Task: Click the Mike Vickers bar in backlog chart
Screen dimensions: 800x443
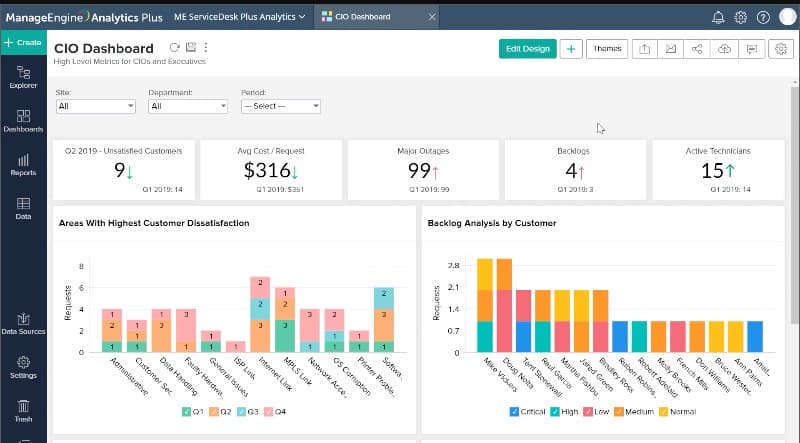Action: [x=485, y=305]
